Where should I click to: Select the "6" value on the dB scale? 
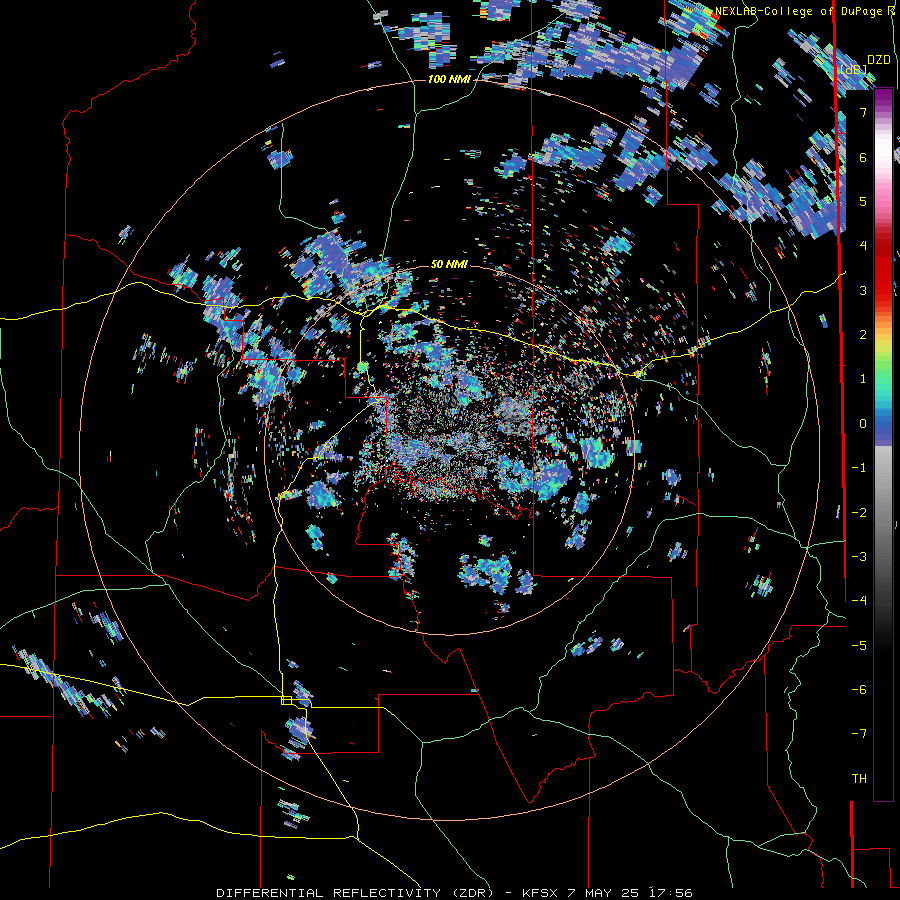point(863,157)
